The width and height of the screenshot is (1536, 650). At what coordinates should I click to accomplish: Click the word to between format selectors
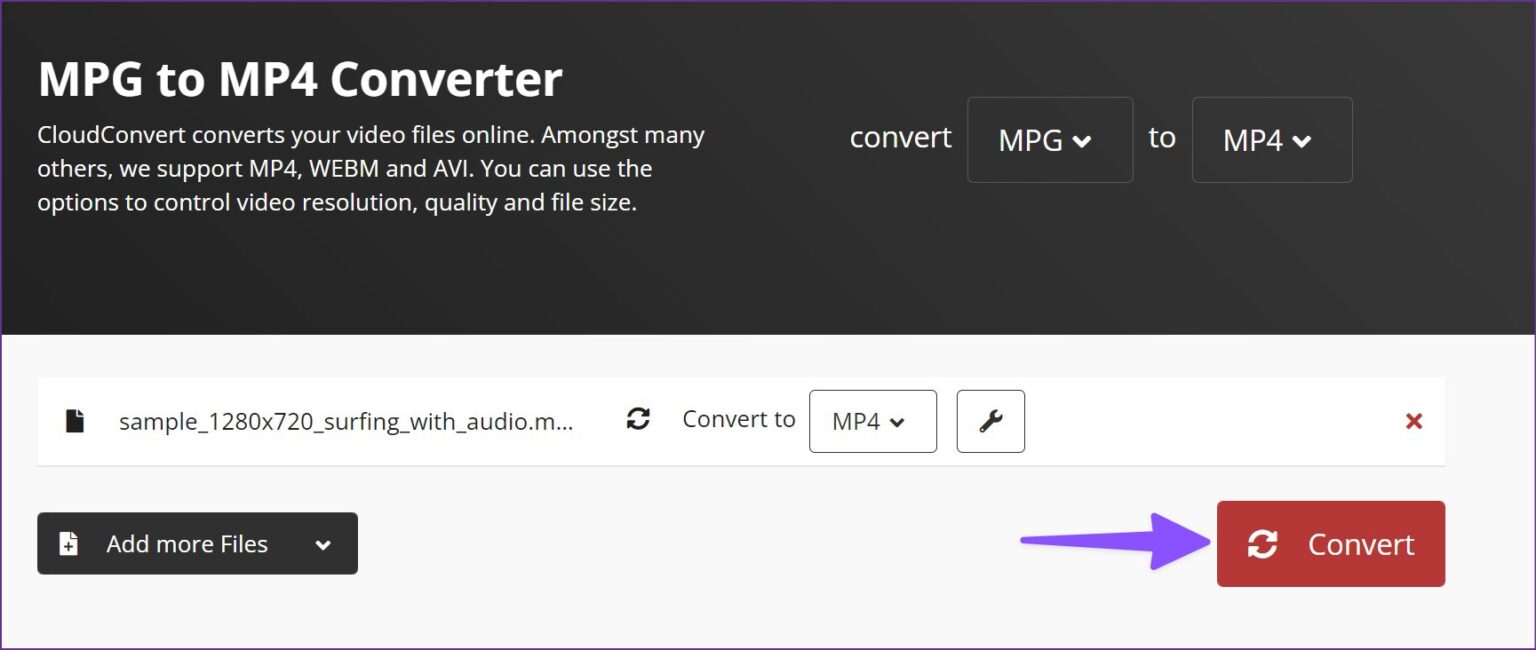coord(1162,139)
